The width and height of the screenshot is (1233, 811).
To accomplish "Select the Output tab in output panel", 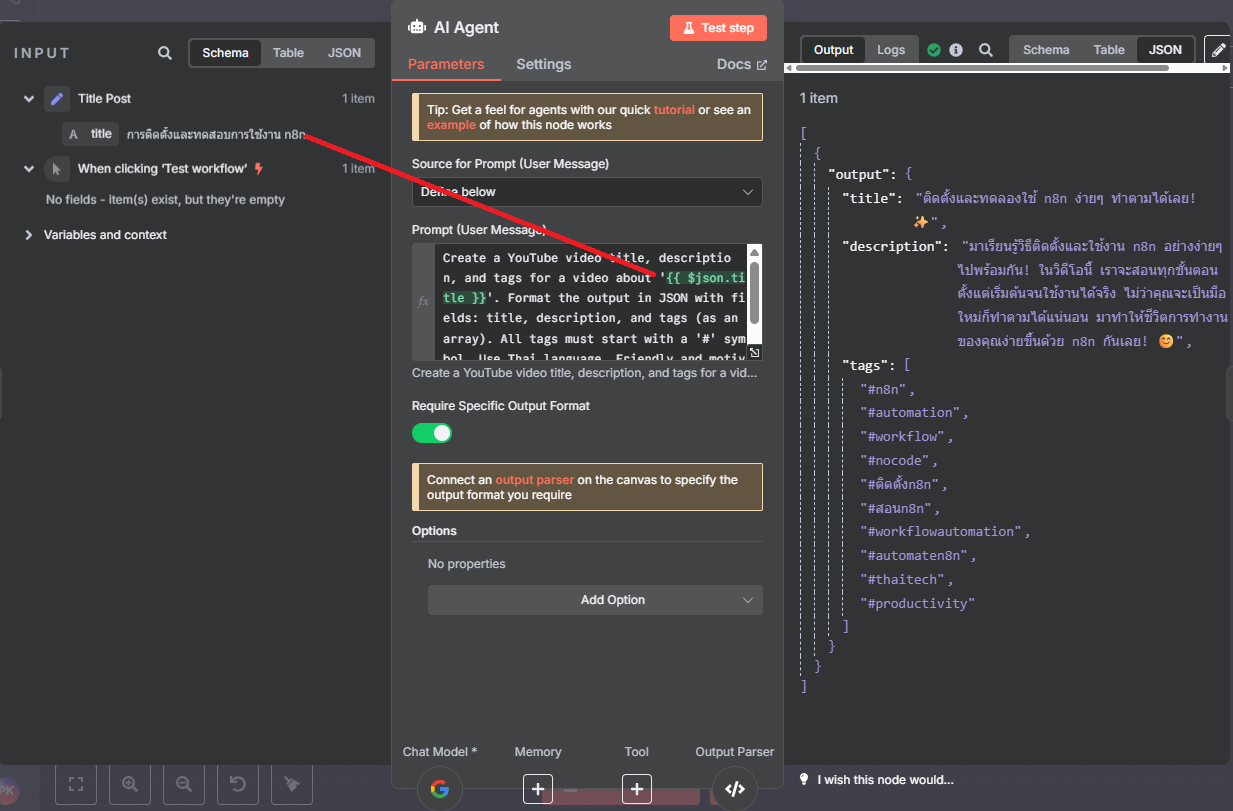I will (x=834, y=50).
